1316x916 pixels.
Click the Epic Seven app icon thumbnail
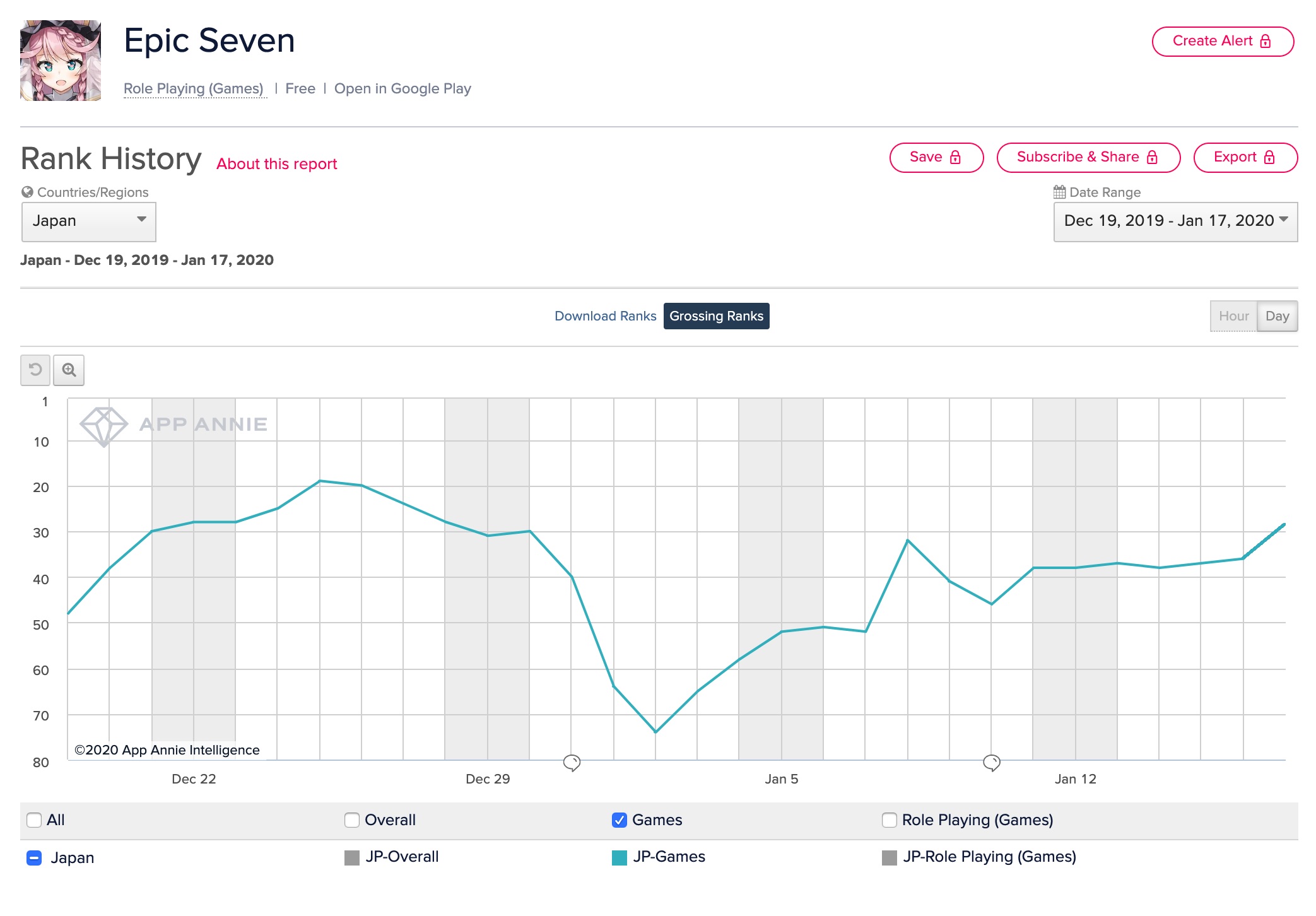pos(61,61)
